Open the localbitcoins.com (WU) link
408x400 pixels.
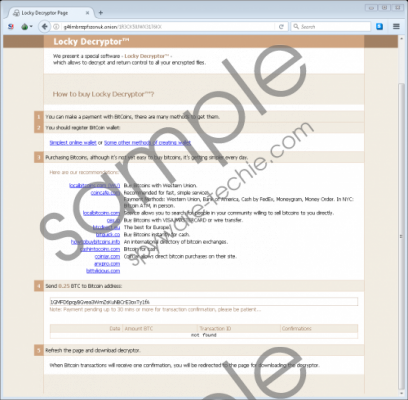94,185
